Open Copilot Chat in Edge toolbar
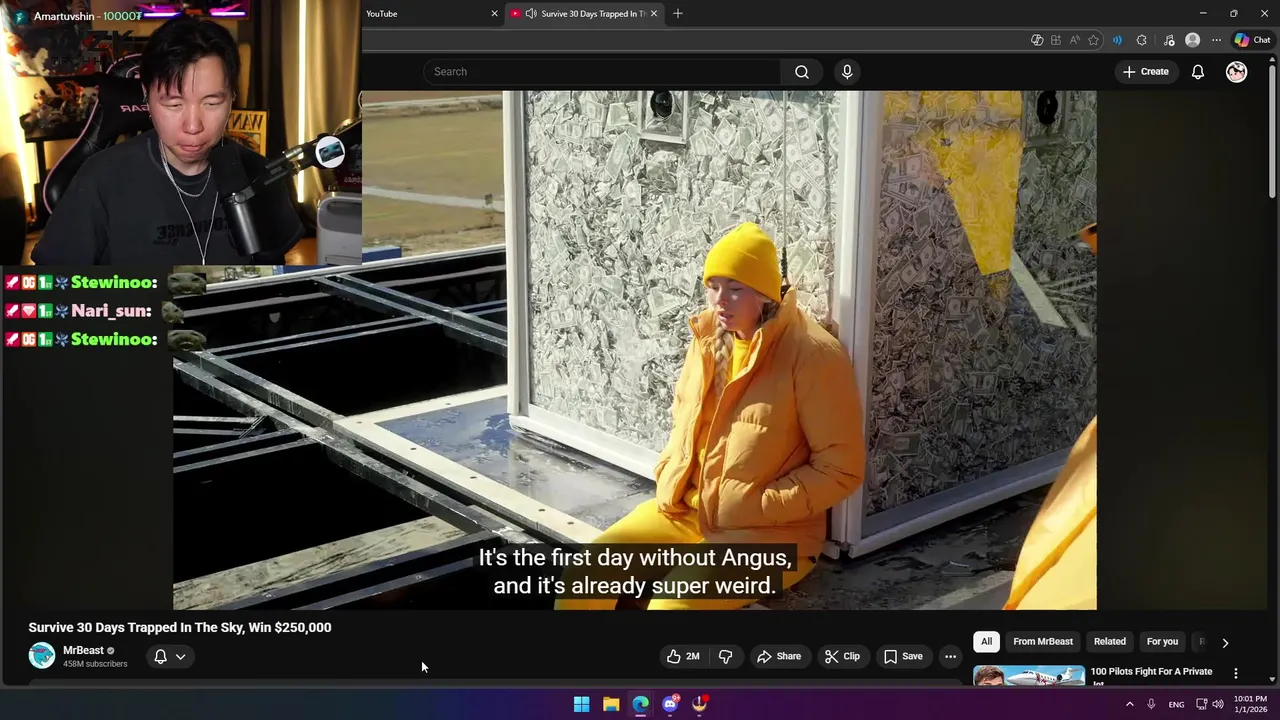 1252,40
